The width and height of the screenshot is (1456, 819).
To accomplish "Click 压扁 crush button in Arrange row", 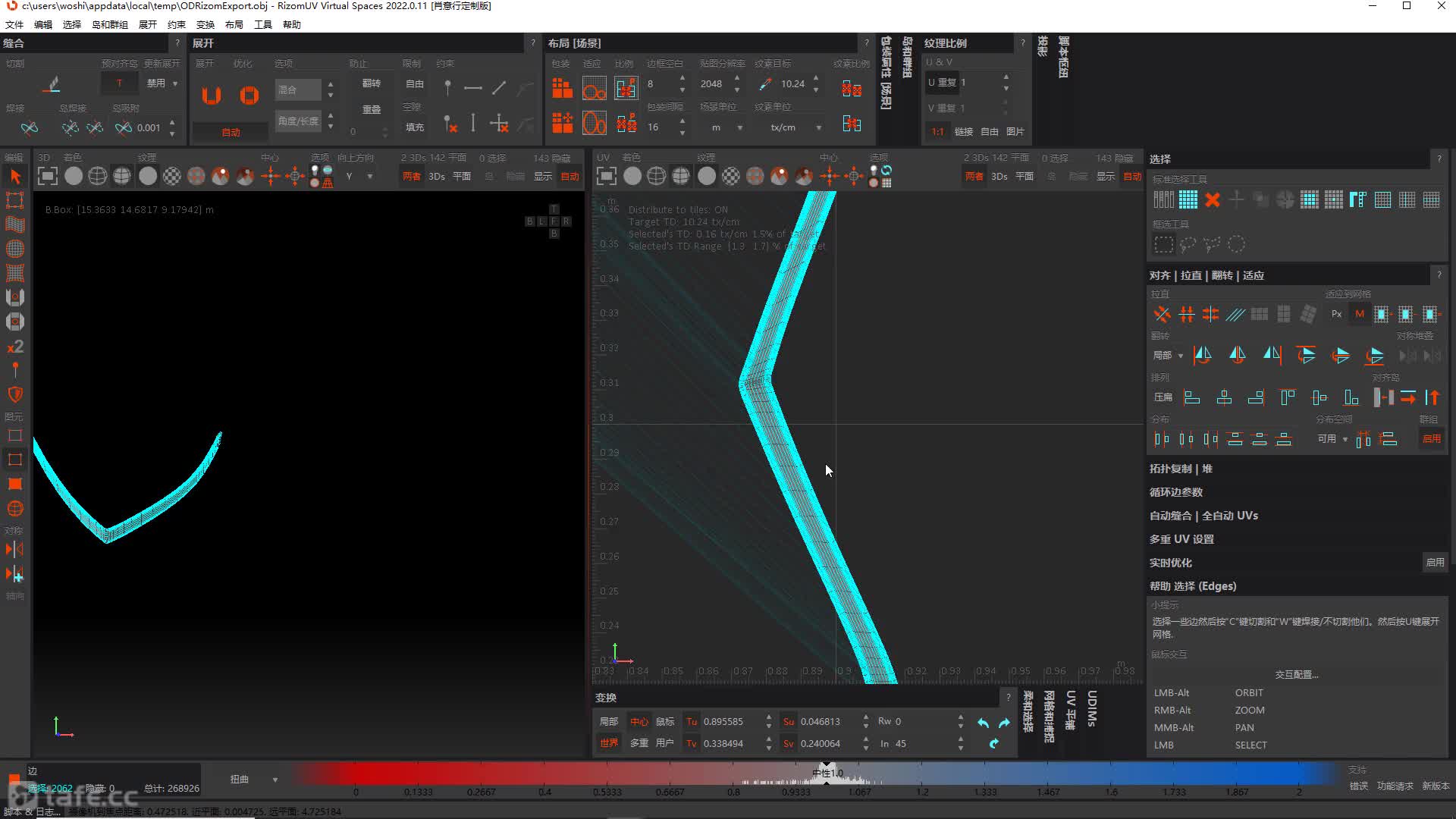I will [1163, 397].
